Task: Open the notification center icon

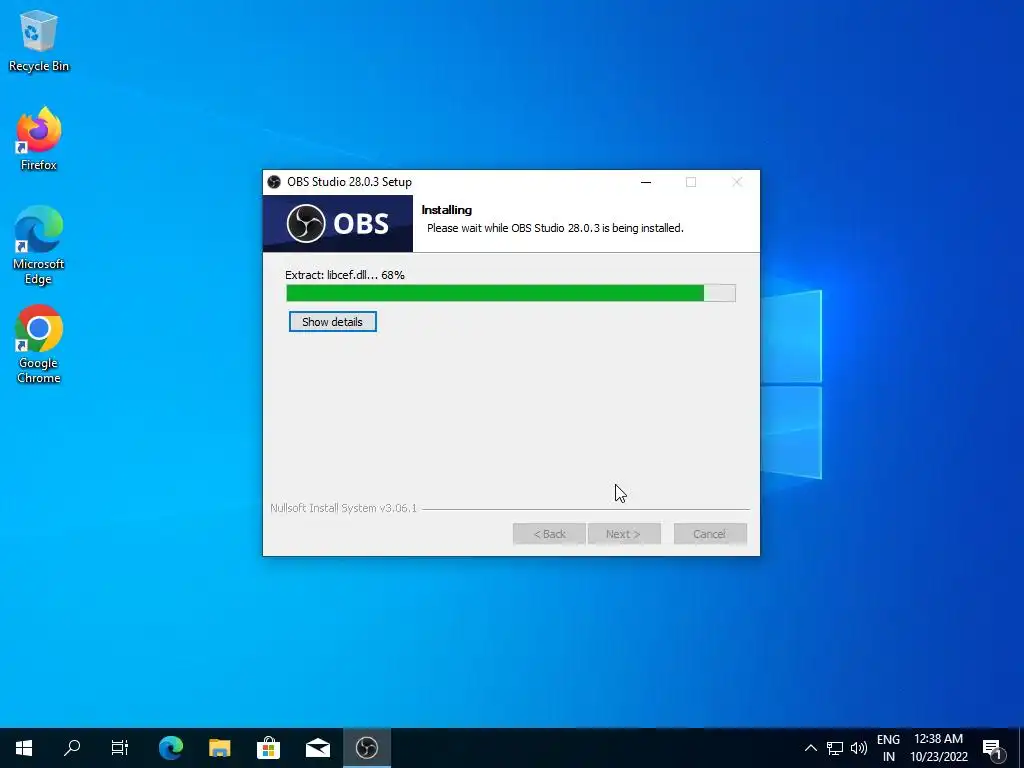Action: tap(993, 748)
